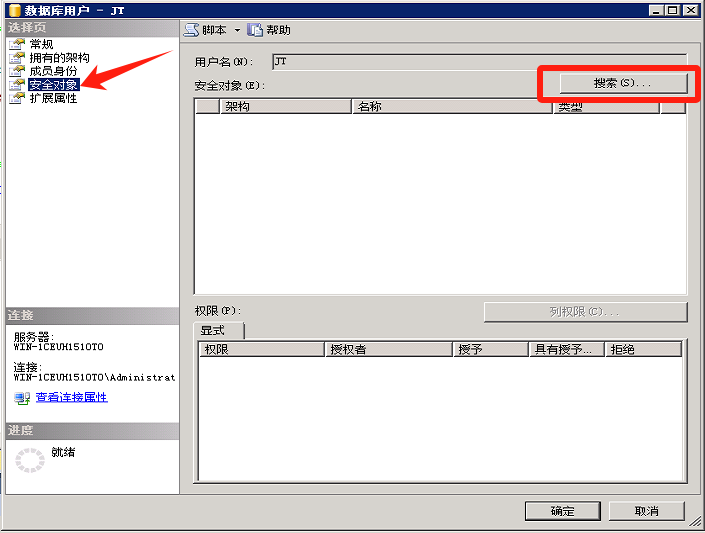Click the connection properties icon

tap(22, 398)
